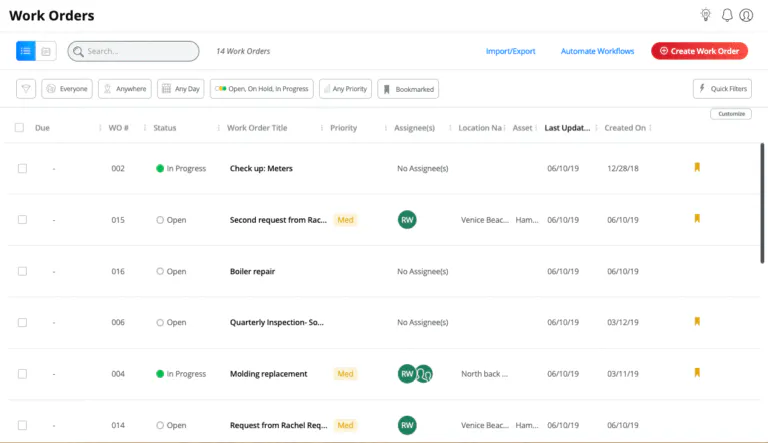The image size is (768, 443).
Task: Open the Everyone assignee filter
Action: tap(67, 89)
